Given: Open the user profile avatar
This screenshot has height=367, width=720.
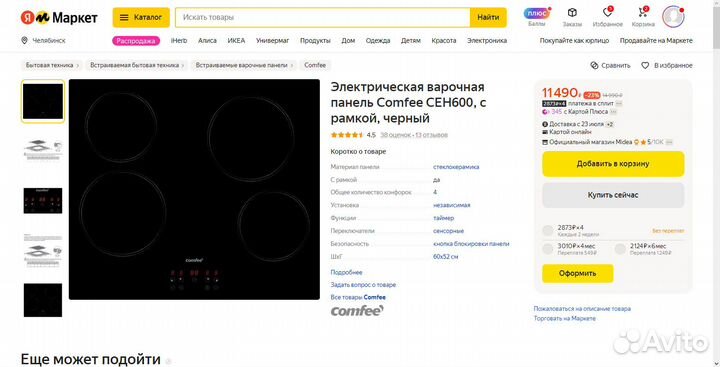Looking at the screenshot, I should [x=673, y=17].
